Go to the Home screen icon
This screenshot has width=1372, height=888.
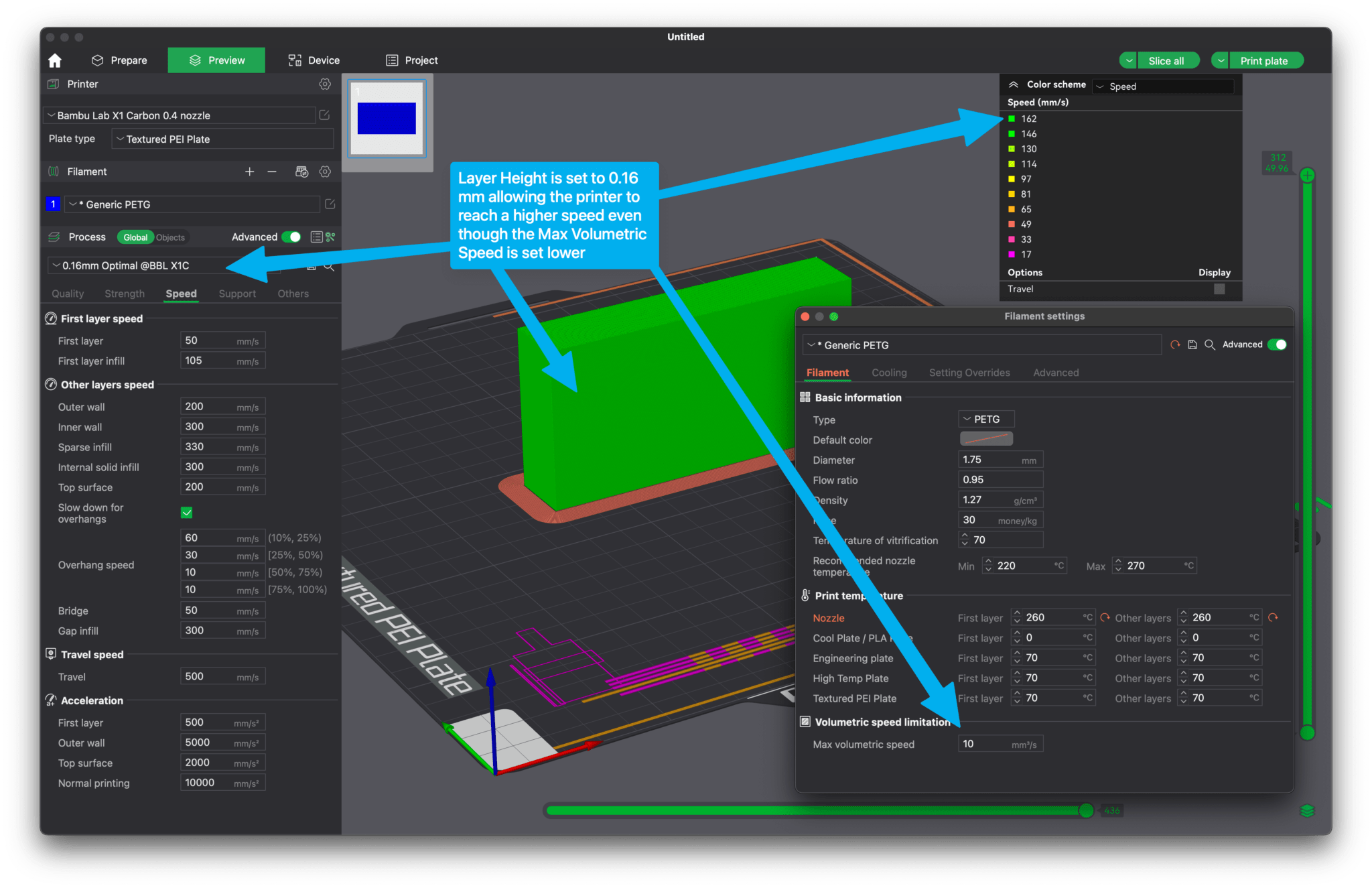click(54, 60)
